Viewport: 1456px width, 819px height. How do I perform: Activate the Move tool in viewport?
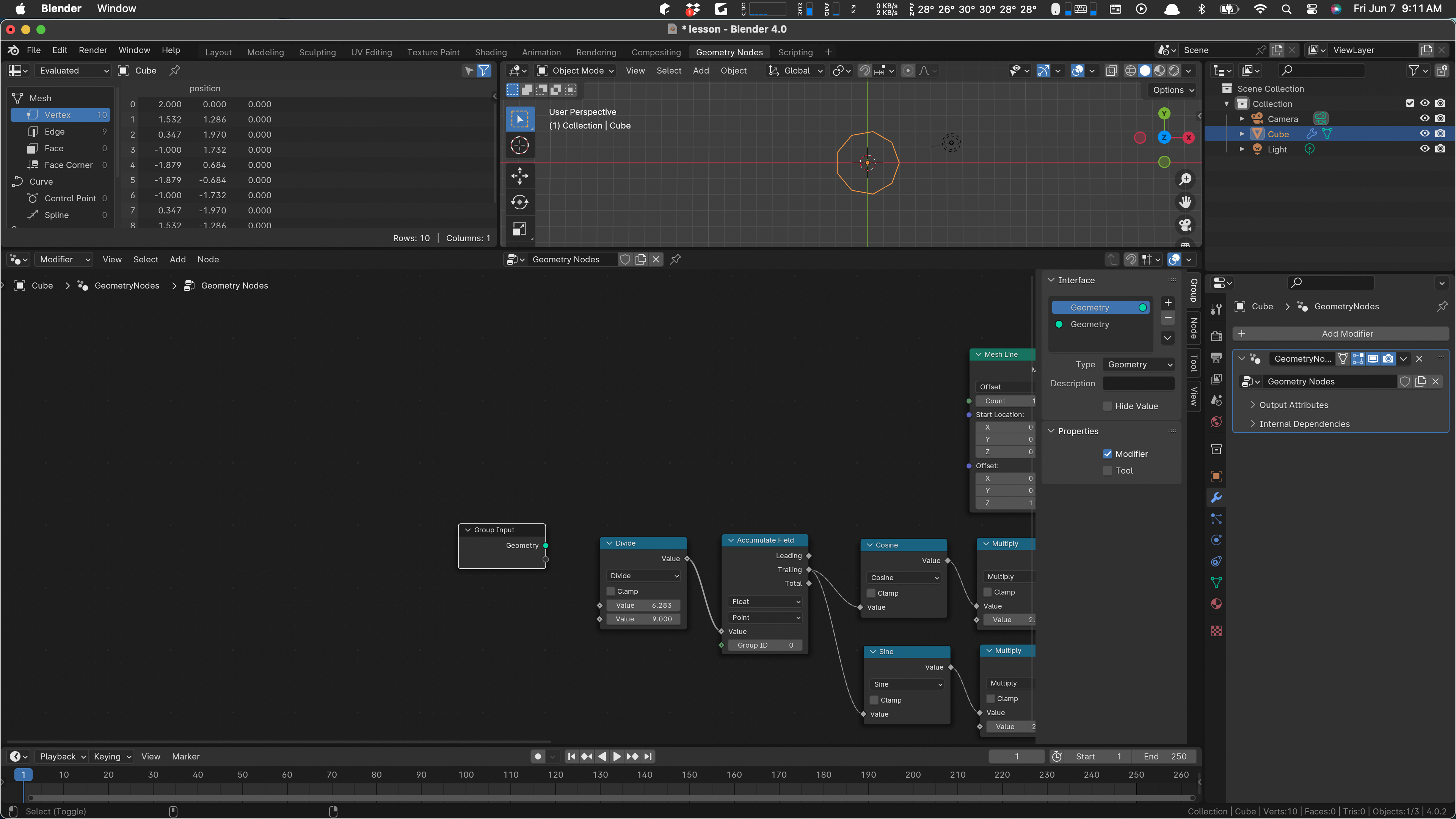519,175
